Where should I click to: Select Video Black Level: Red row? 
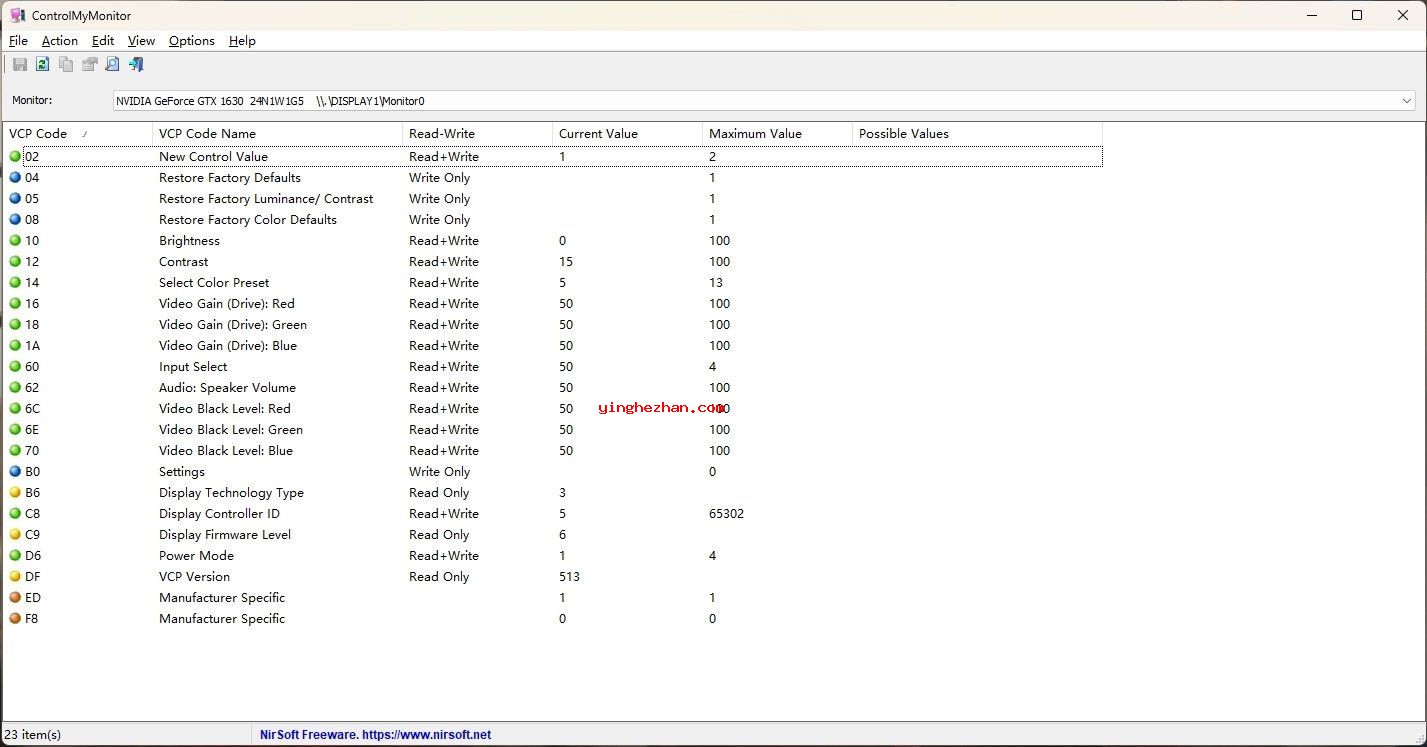point(553,408)
